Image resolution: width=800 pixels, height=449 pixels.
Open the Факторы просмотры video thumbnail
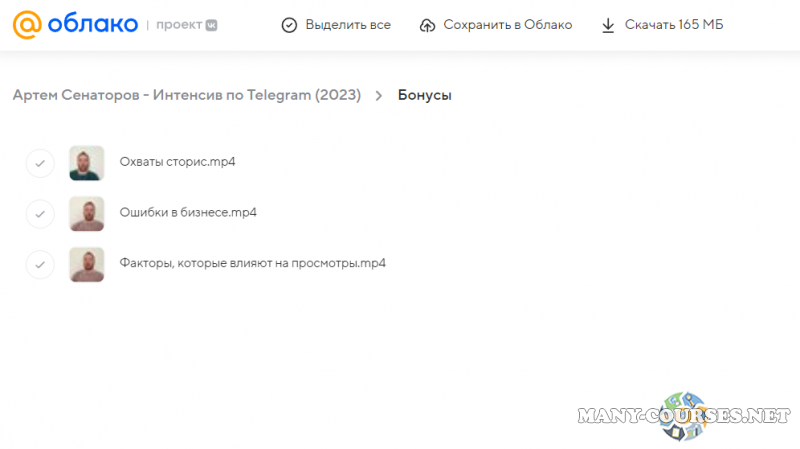coord(86,264)
